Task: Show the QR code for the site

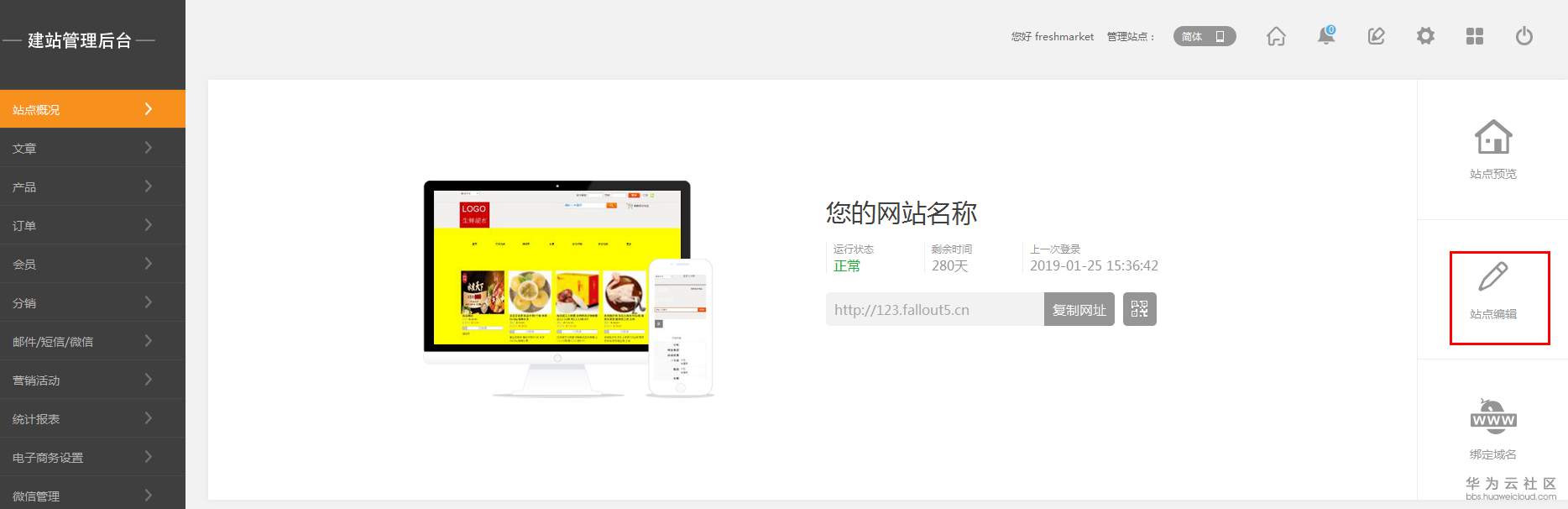Action: [x=1140, y=309]
